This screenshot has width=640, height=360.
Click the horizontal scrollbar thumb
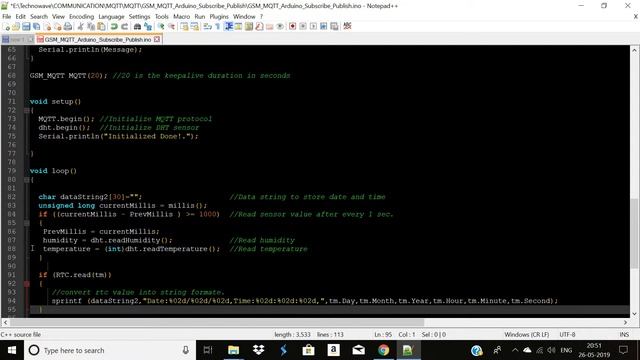click(217, 322)
